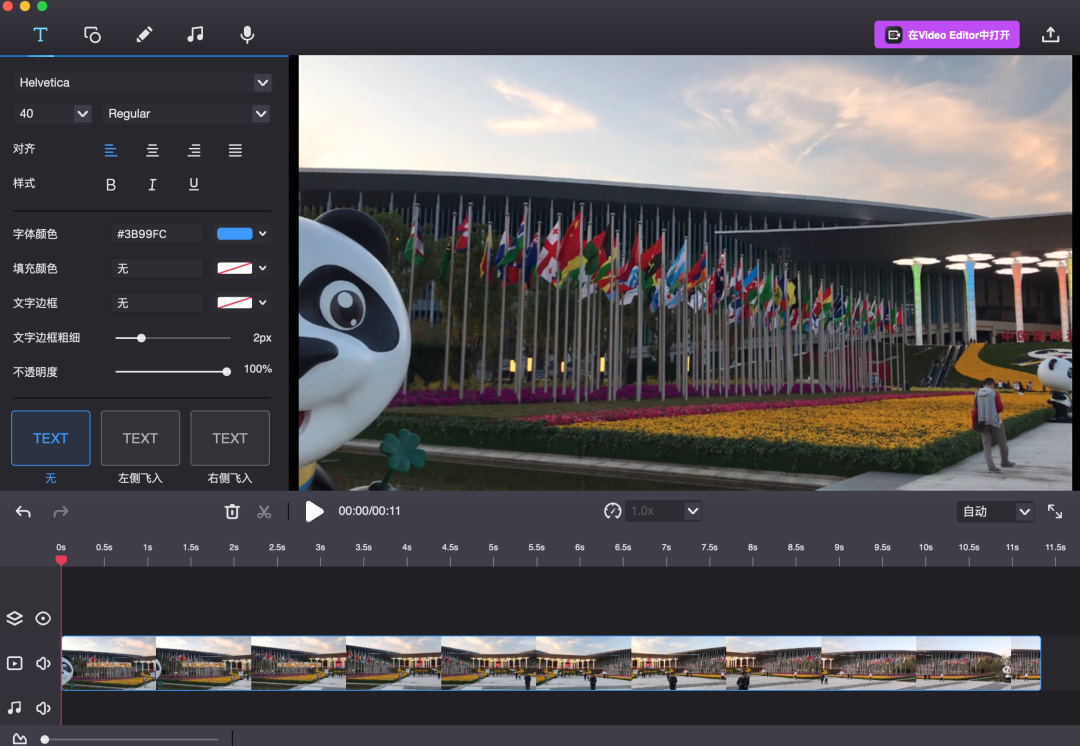Click the playback speed gauge icon
The width and height of the screenshot is (1080, 746).
(x=612, y=511)
